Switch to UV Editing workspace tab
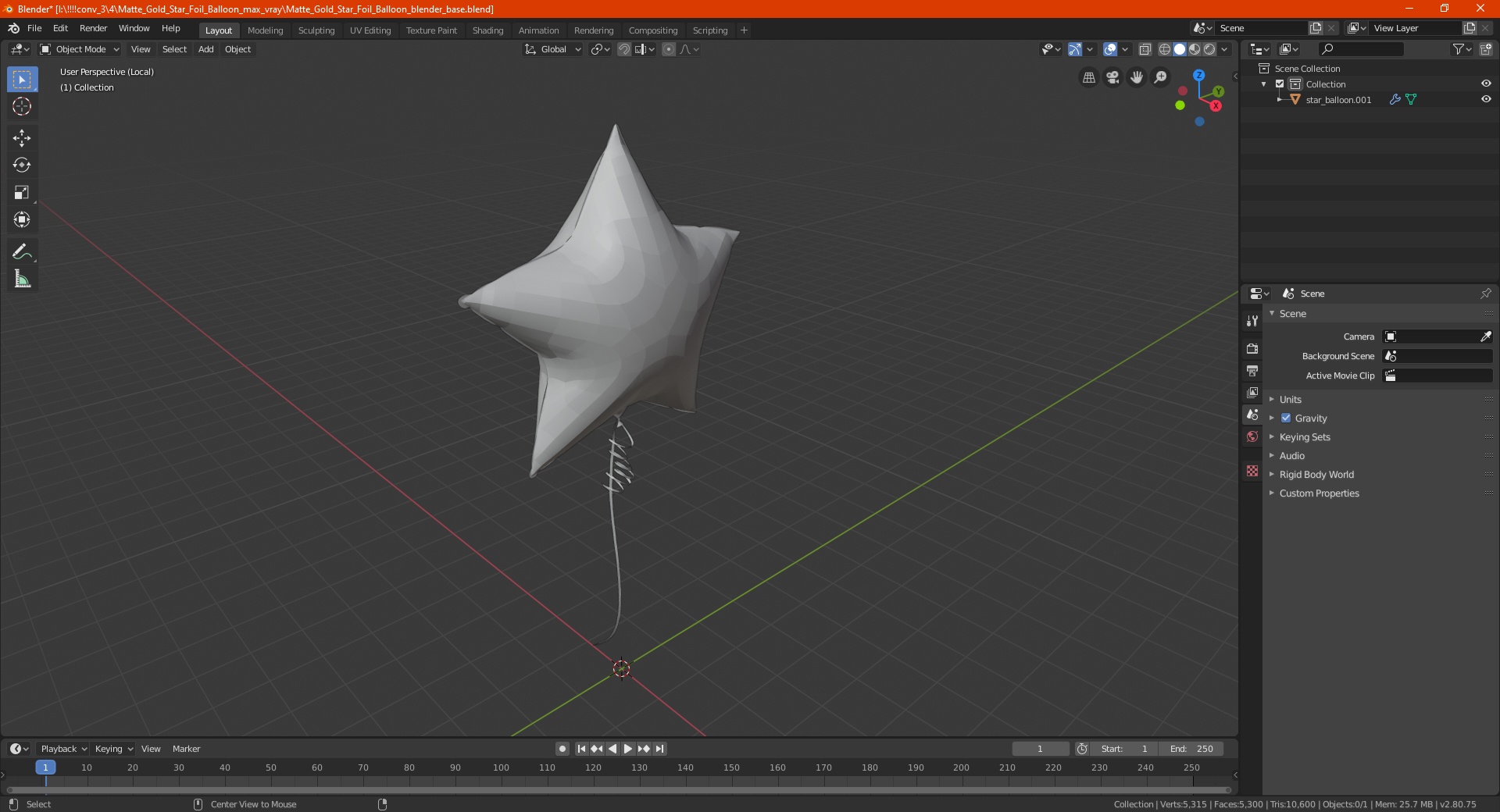The image size is (1500, 812). (x=370, y=30)
